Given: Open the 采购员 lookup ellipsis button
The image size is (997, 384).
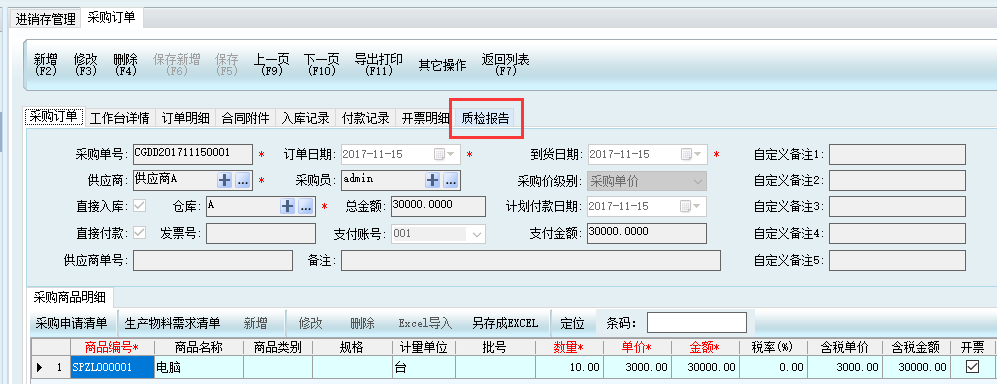Looking at the screenshot, I should tap(450, 181).
